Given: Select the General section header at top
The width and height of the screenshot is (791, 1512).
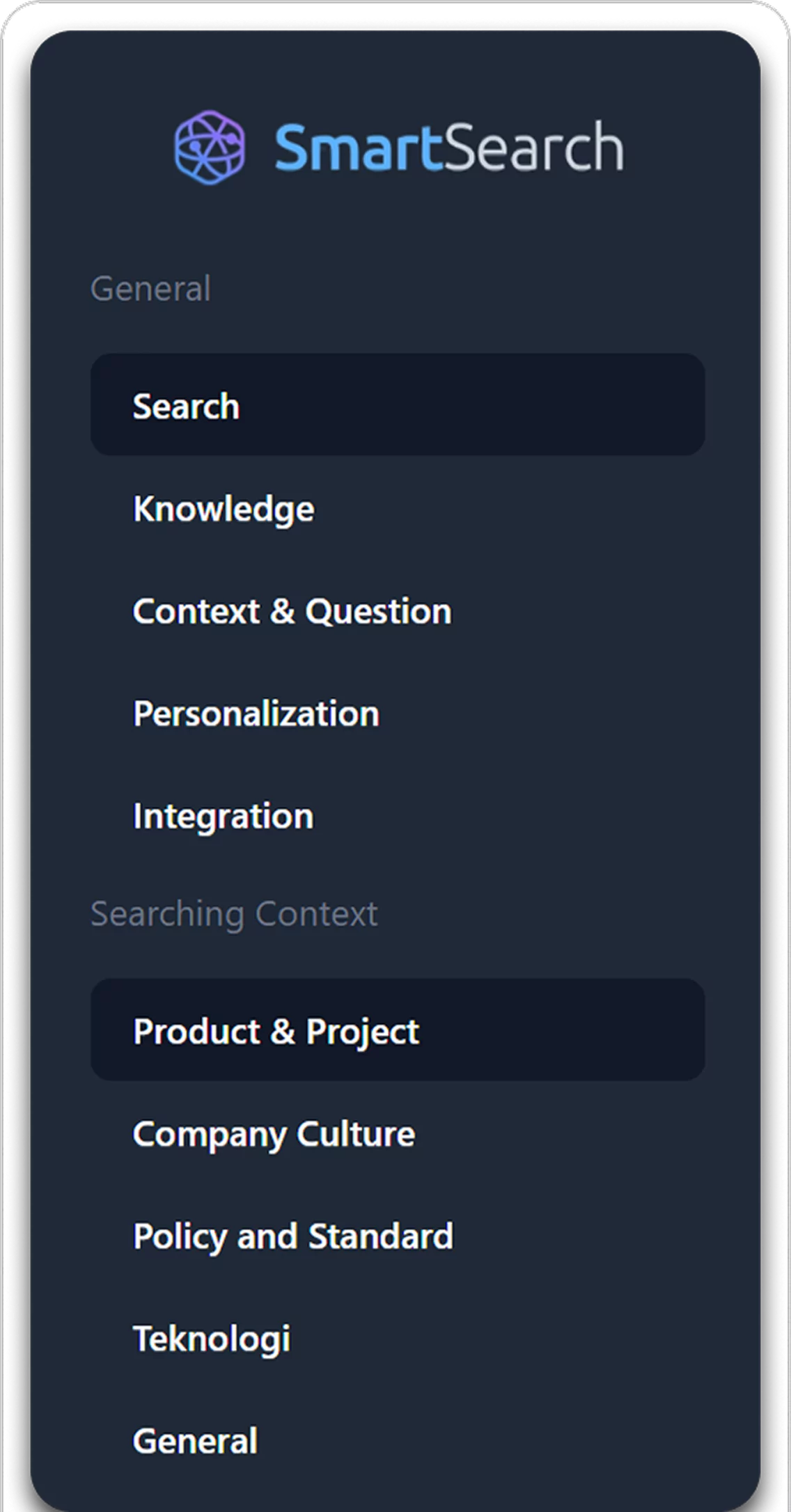Looking at the screenshot, I should coord(150,288).
